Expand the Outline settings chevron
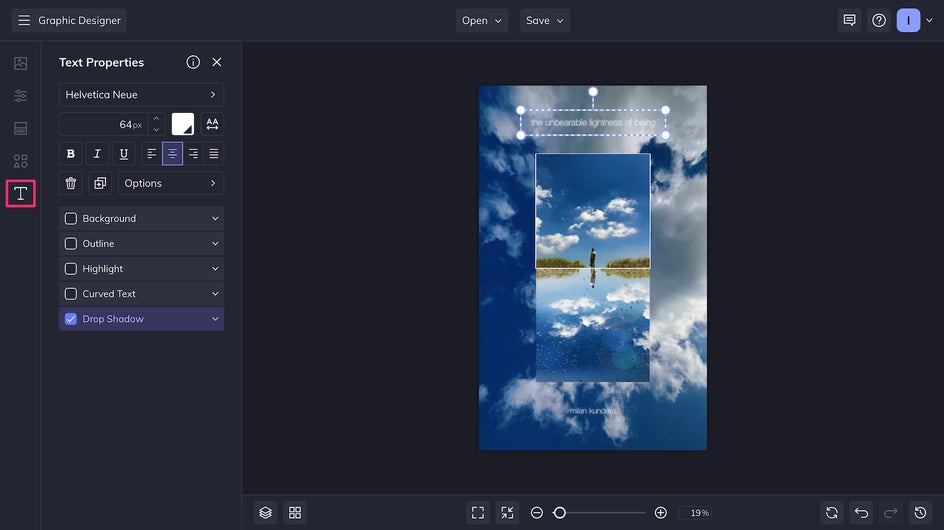 click(215, 244)
